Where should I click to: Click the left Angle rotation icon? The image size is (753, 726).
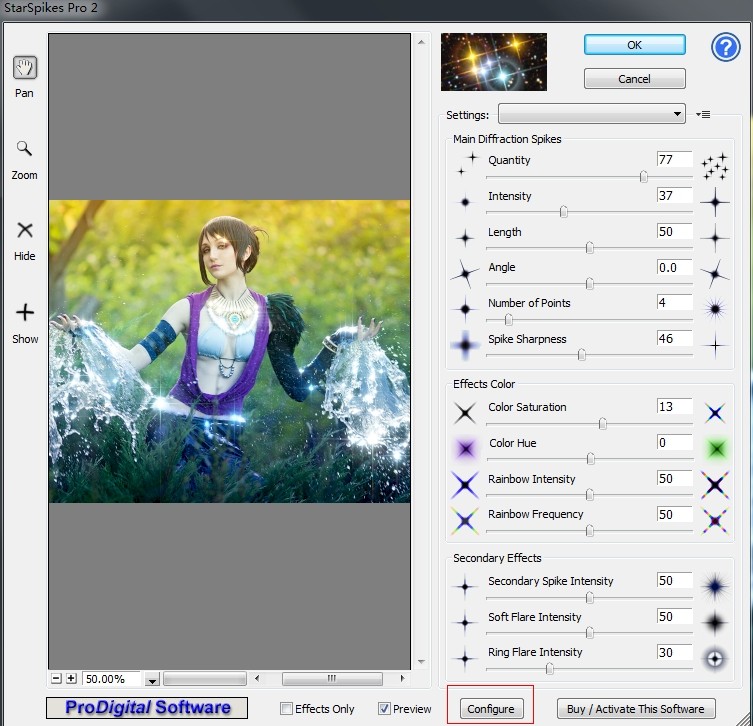tap(465, 274)
